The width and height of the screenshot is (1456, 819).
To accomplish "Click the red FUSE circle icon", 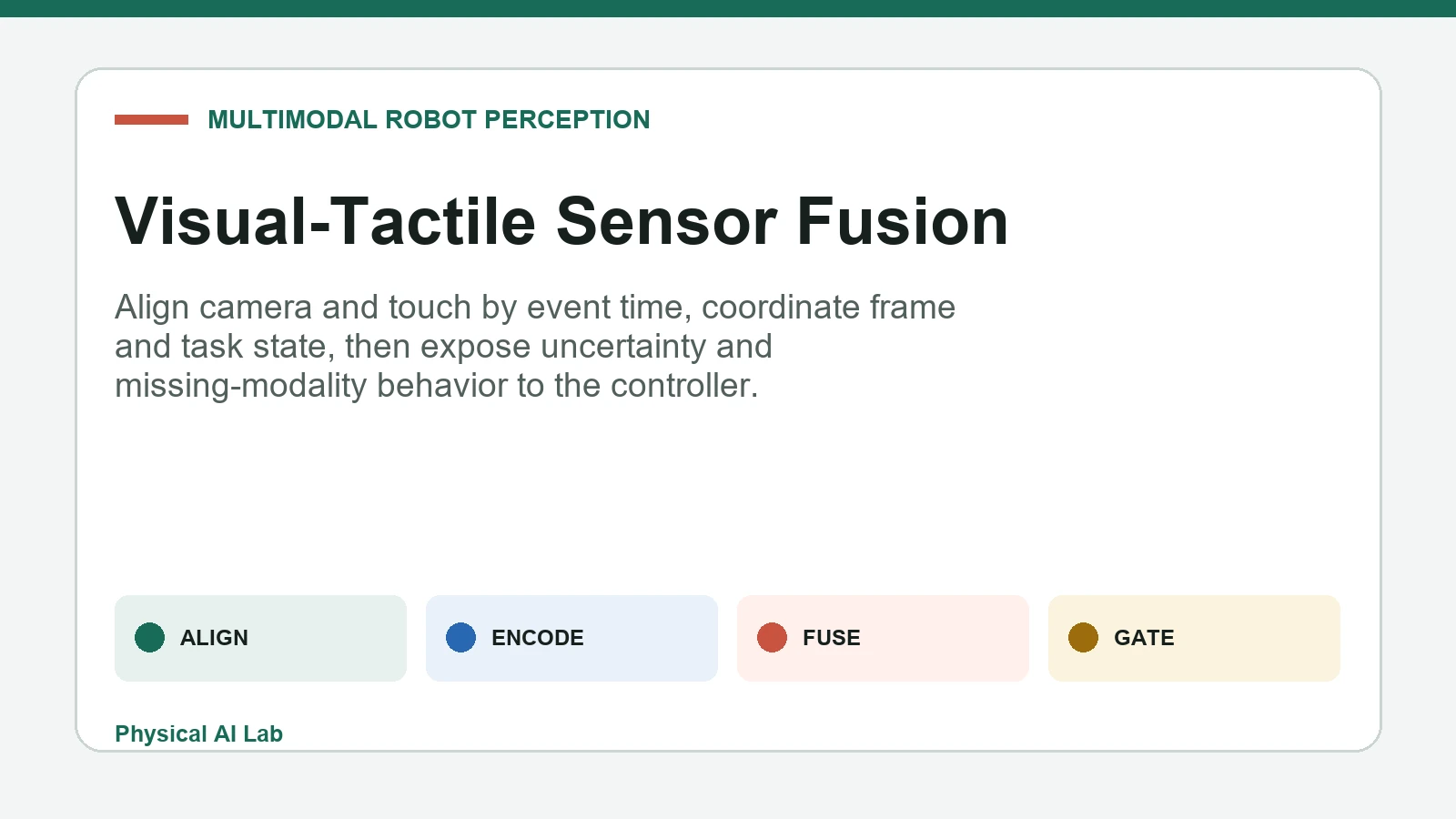I will (x=772, y=638).
